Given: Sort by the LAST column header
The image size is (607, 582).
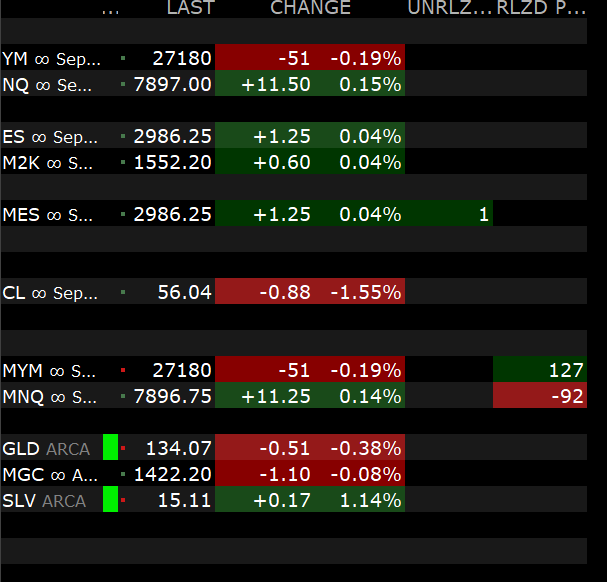Looking at the screenshot, I should point(190,8).
